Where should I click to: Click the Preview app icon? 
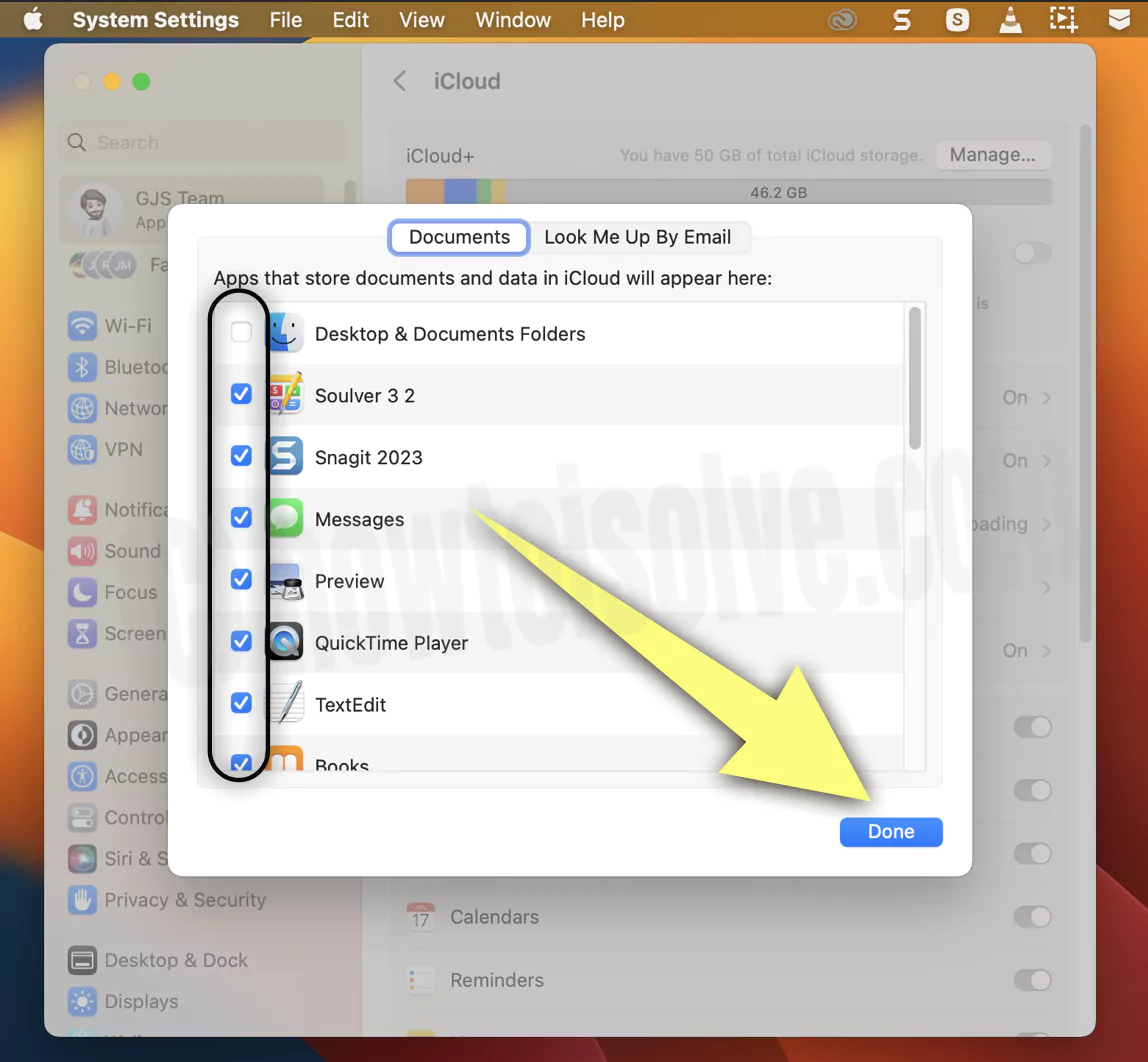pyautogui.click(x=286, y=580)
